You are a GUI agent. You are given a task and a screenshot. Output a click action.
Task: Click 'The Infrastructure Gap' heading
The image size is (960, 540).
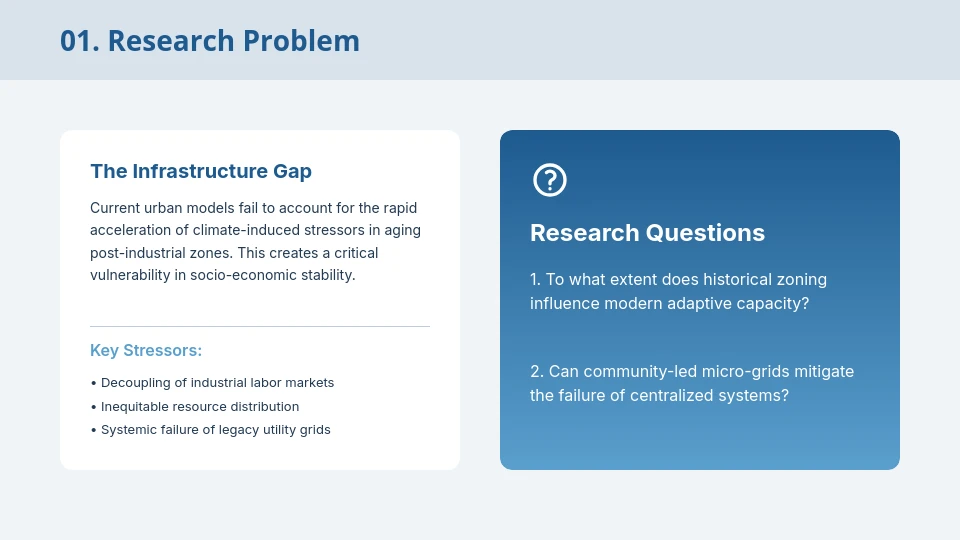click(201, 171)
